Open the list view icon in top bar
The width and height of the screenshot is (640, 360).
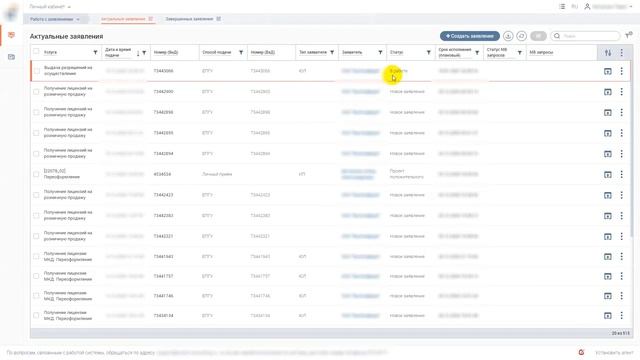pos(562,7)
